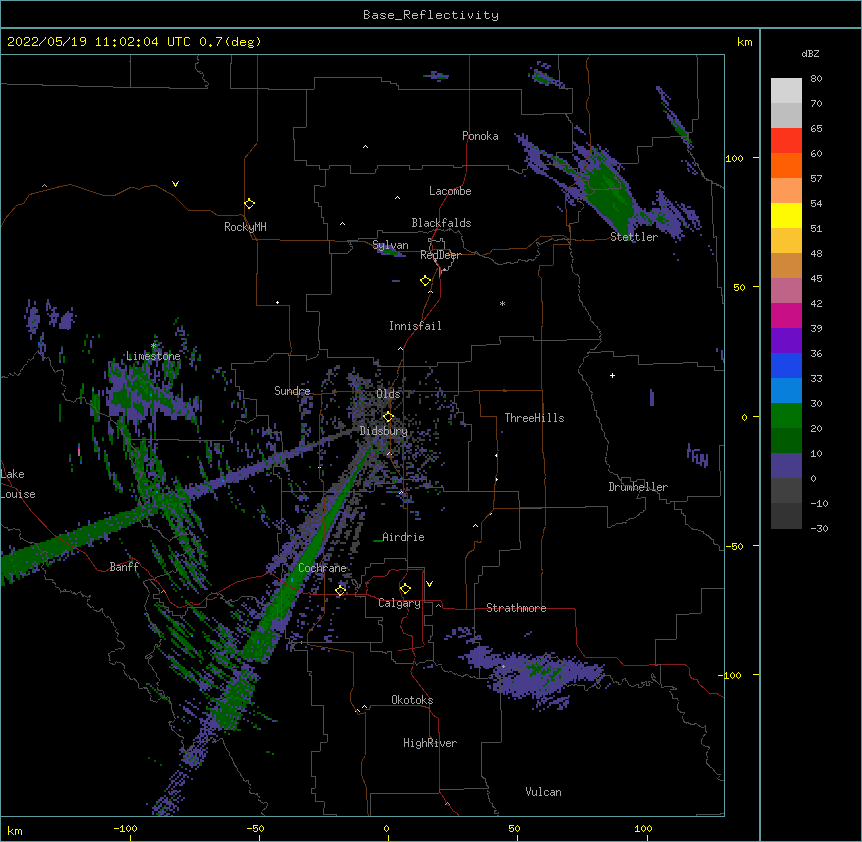
Task: Click the Stettler city label
Action: [x=634, y=237]
